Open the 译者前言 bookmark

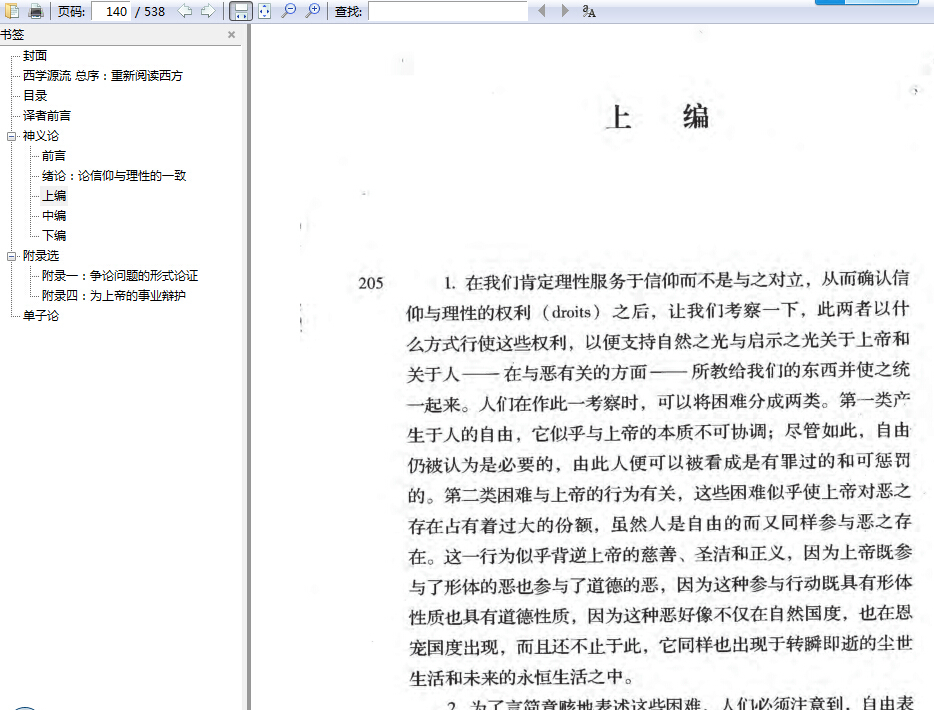point(46,116)
